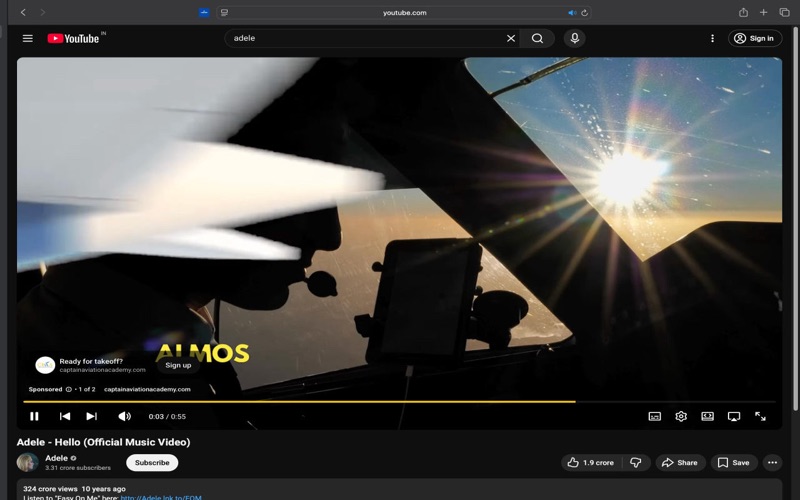Pause the playing video
This screenshot has height=500, width=800.
pos(34,416)
